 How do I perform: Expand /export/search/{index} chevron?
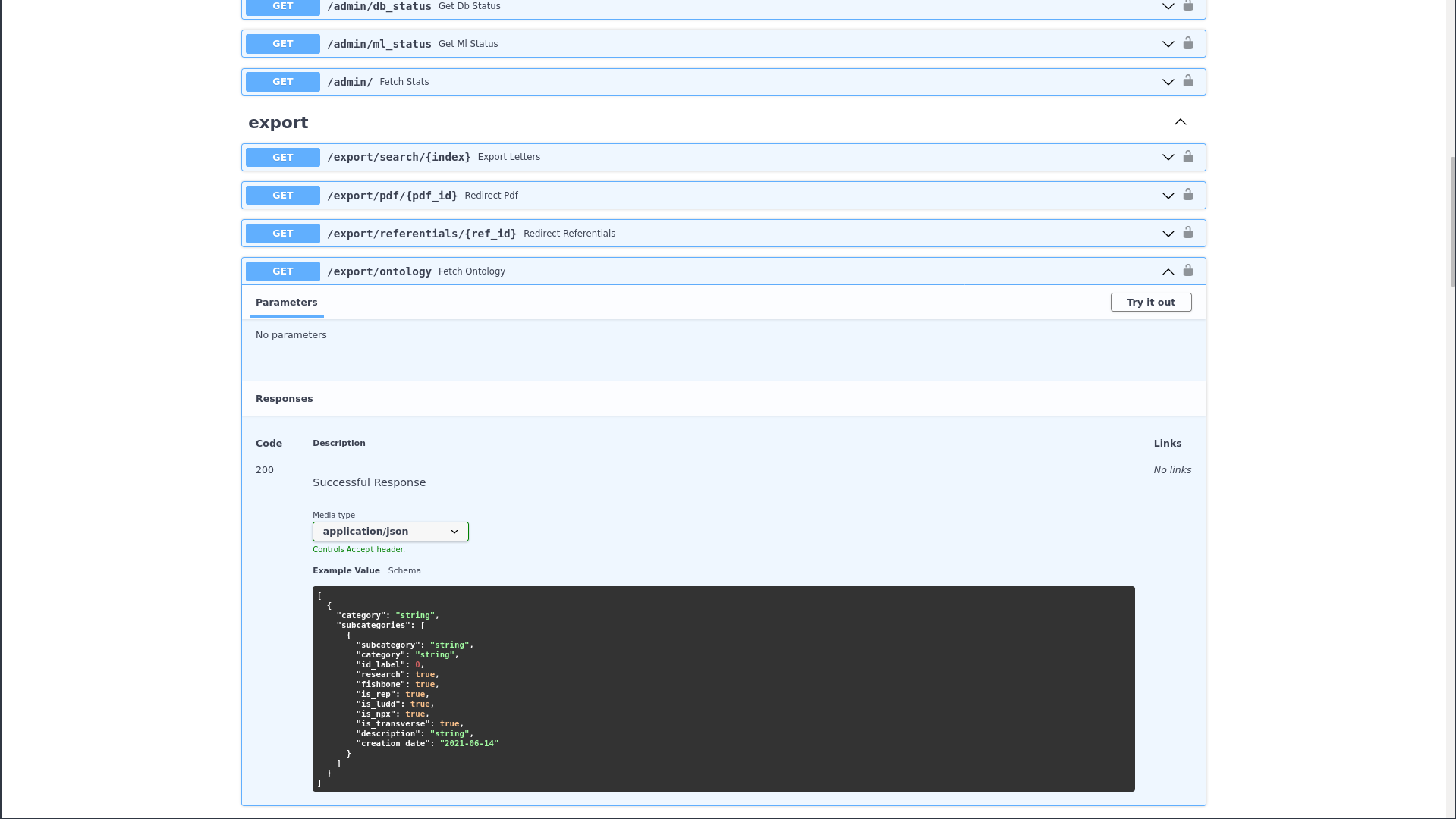pyautogui.click(x=1168, y=158)
